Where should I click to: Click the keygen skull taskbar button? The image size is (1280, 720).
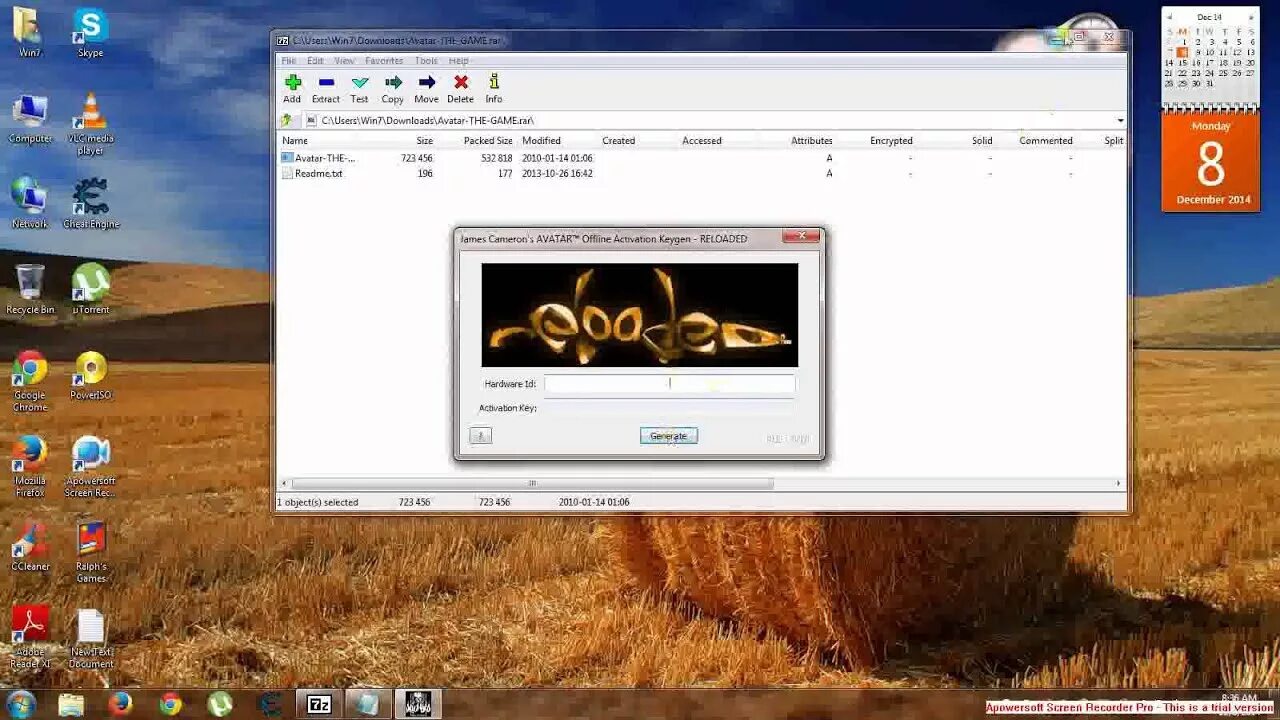point(418,704)
